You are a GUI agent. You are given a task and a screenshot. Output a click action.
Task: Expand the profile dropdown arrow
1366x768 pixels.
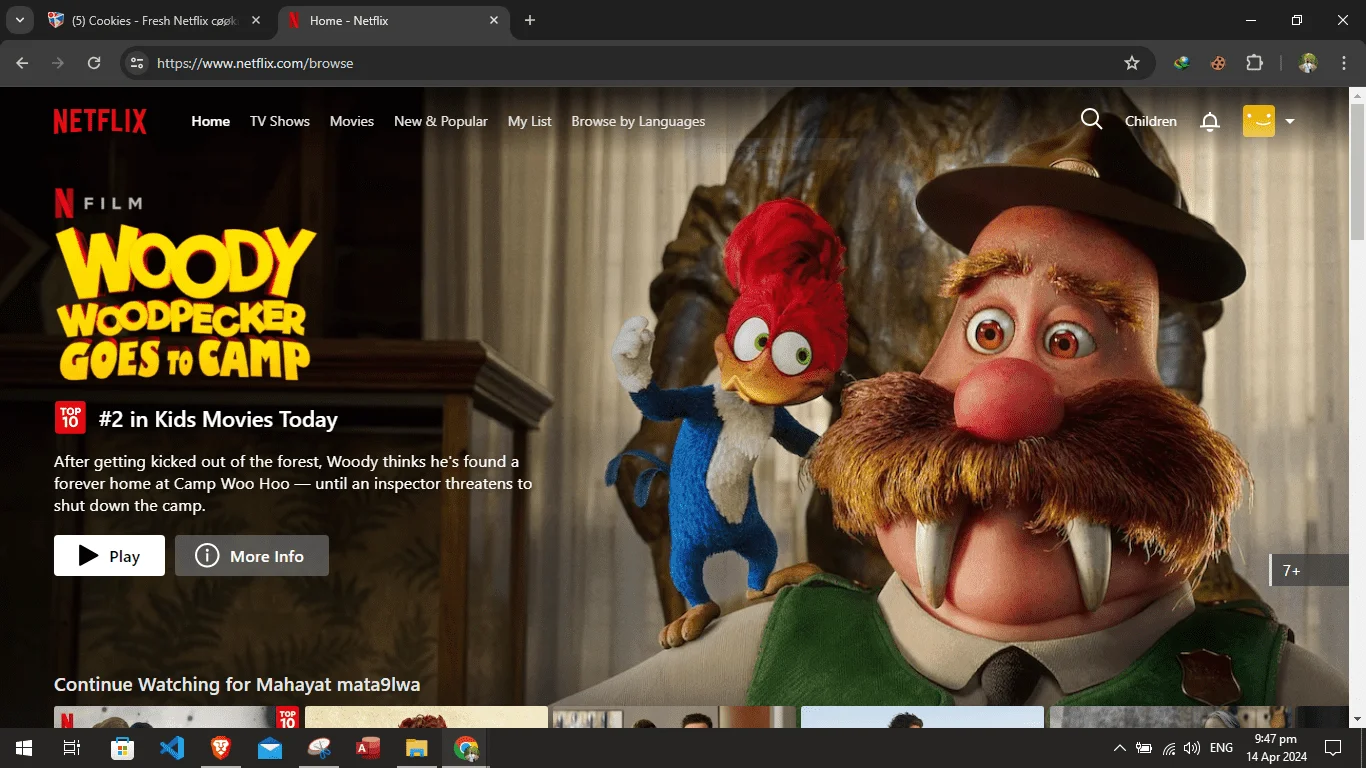1290,122
